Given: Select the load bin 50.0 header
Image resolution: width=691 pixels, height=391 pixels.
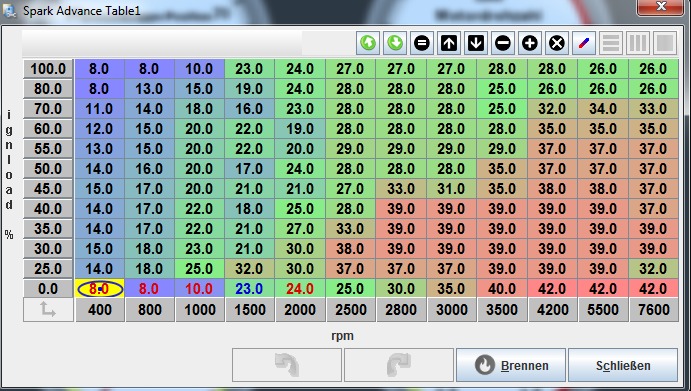Looking at the screenshot, I should (48, 168).
